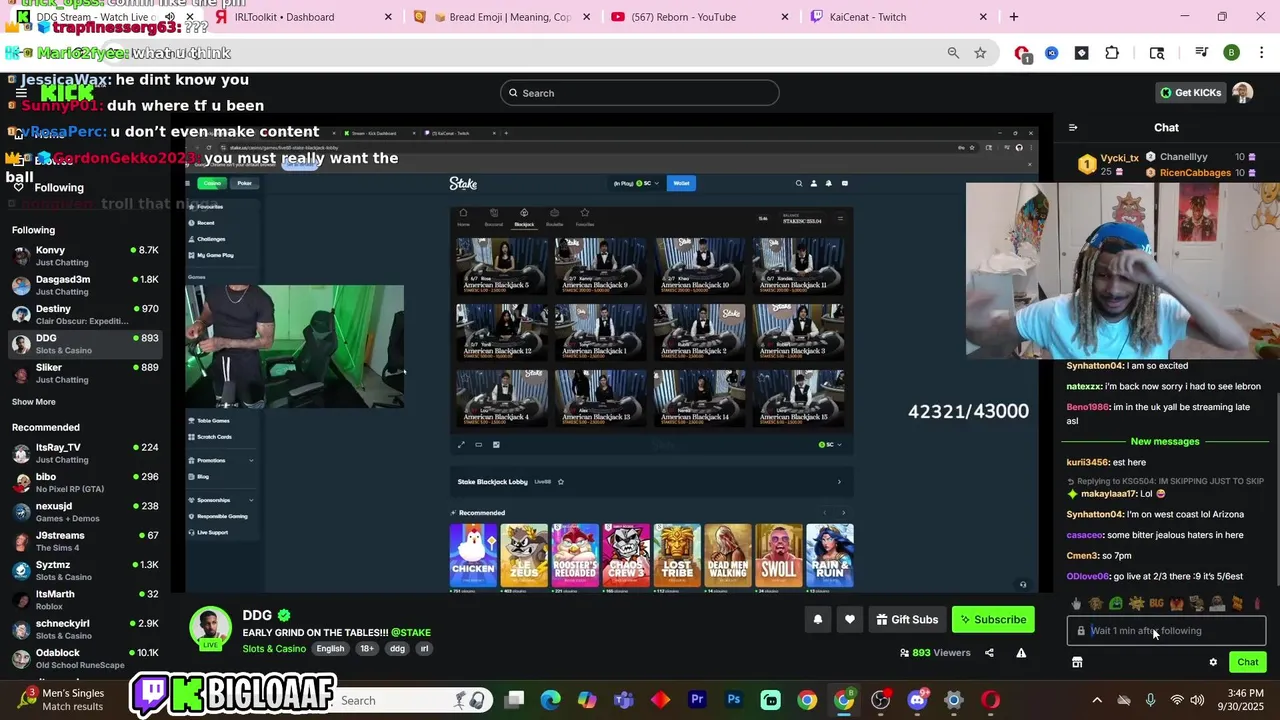
Task: Click the Subscribe button
Action: [993, 620]
